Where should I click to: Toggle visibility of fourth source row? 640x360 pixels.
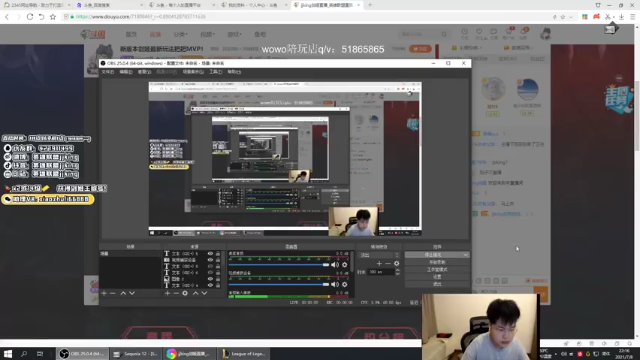click(210, 273)
